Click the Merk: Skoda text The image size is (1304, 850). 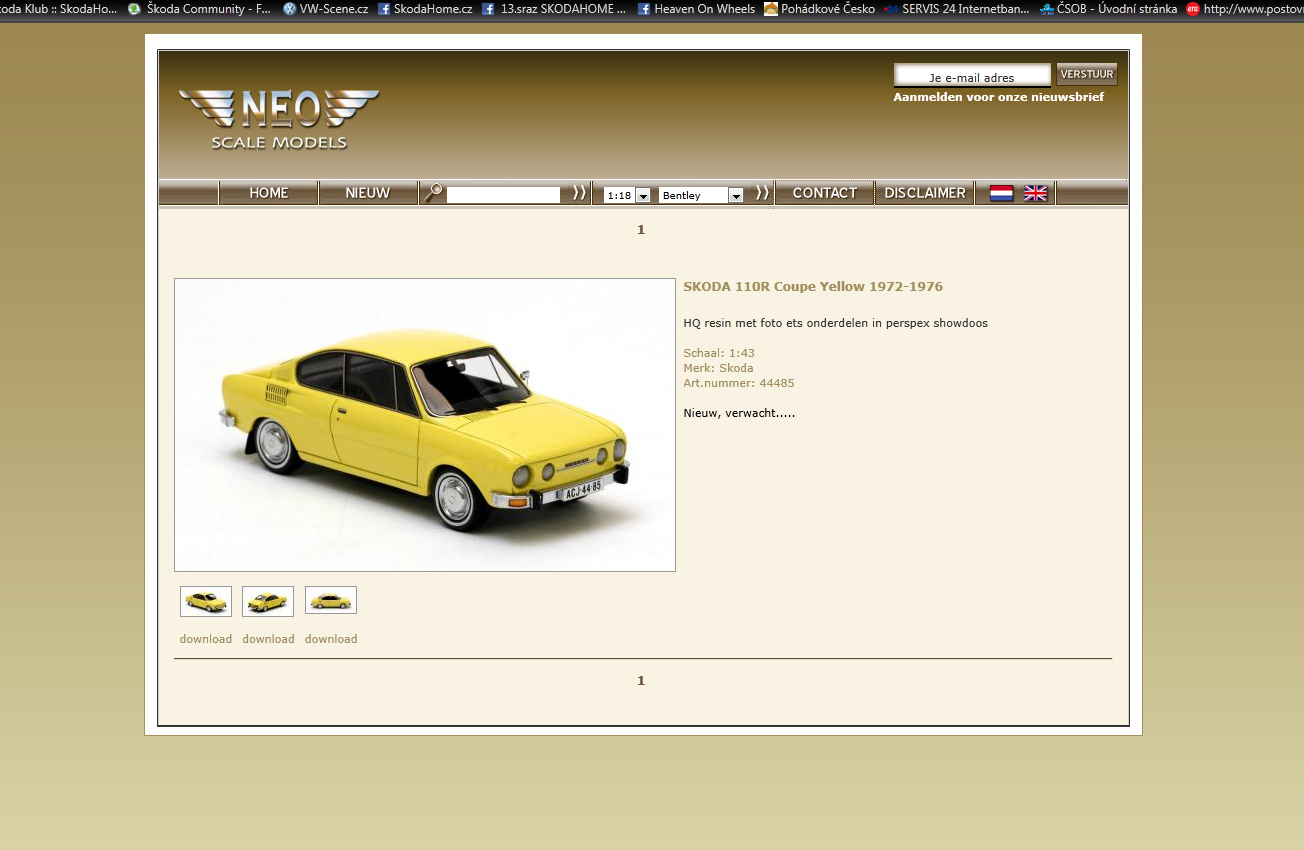719,368
